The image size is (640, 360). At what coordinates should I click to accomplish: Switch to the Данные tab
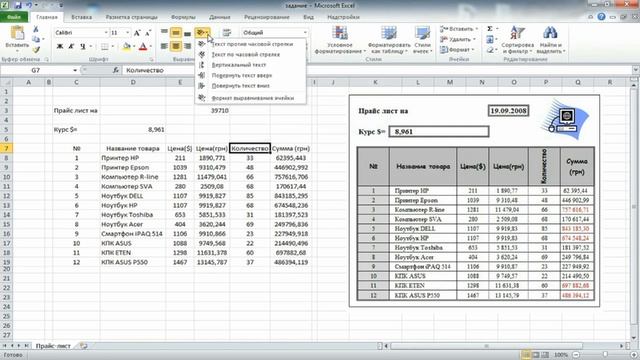point(220,17)
